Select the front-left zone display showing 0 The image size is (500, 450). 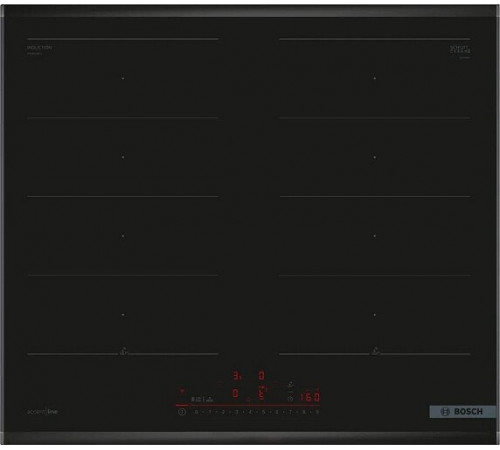[x=235, y=394]
